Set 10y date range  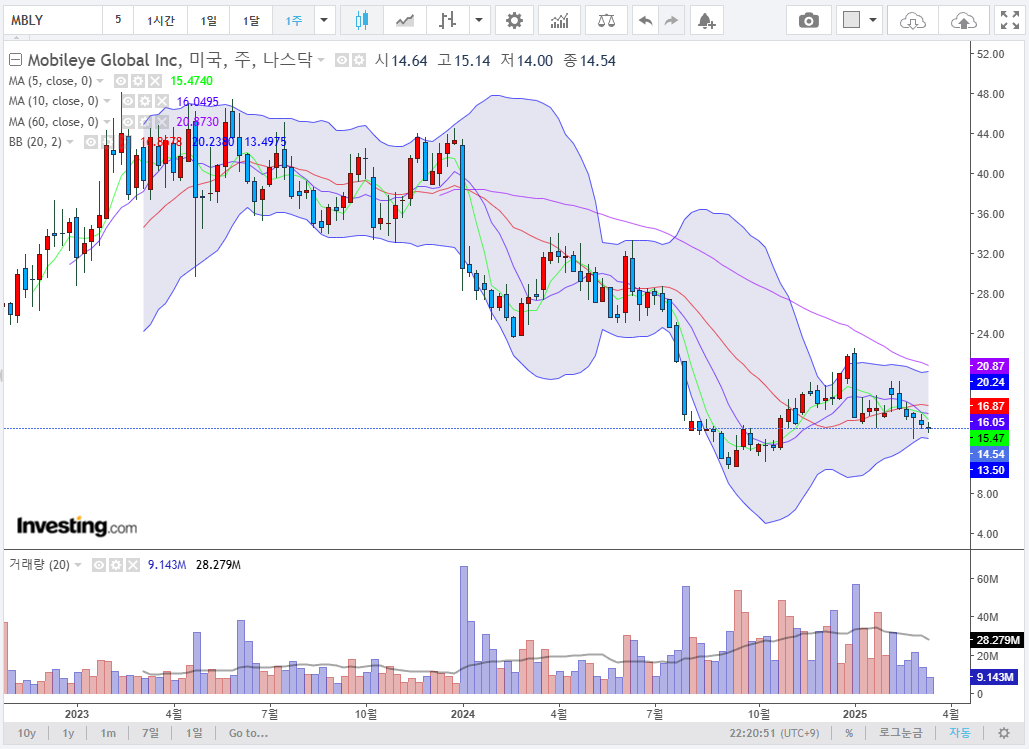click(x=27, y=733)
